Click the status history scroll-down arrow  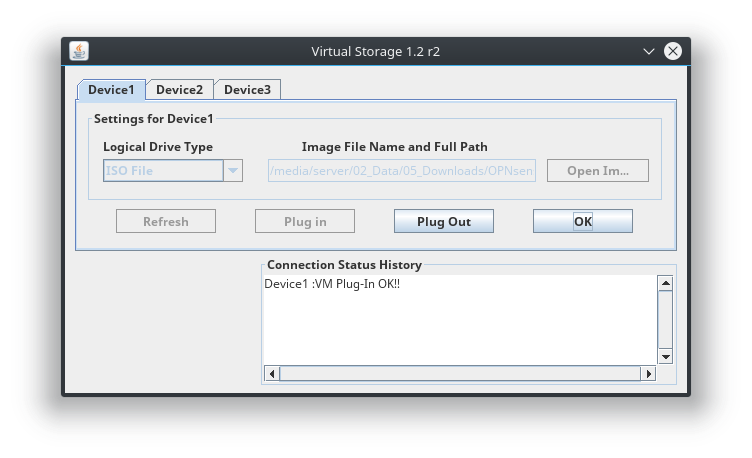(665, 357)
